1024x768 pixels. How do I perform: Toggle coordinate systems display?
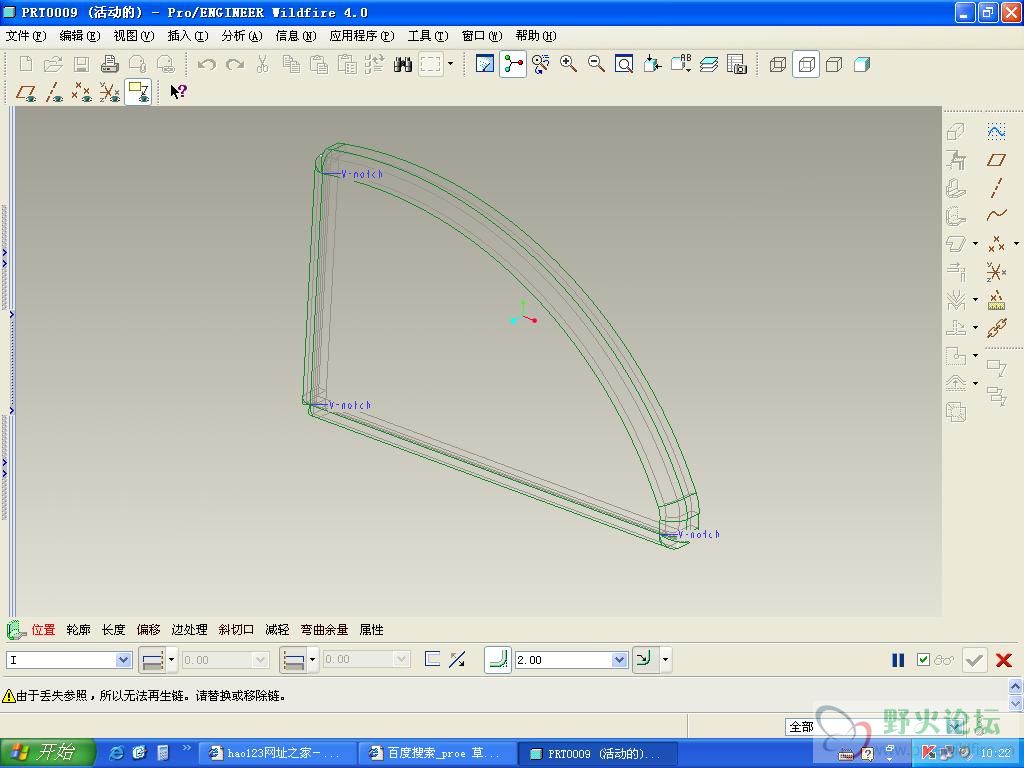[110, 92]
